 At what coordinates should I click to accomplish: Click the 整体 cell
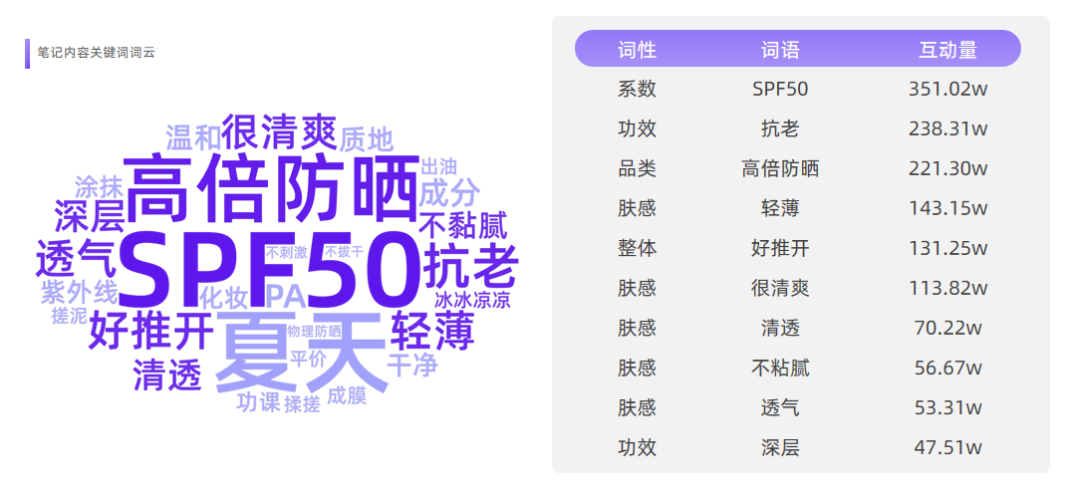[x=637, y=249]
